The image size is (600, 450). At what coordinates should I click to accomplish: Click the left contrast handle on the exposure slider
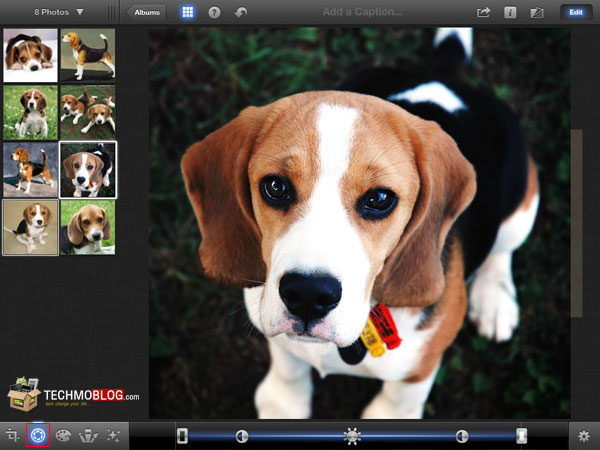tap(241, 436)
